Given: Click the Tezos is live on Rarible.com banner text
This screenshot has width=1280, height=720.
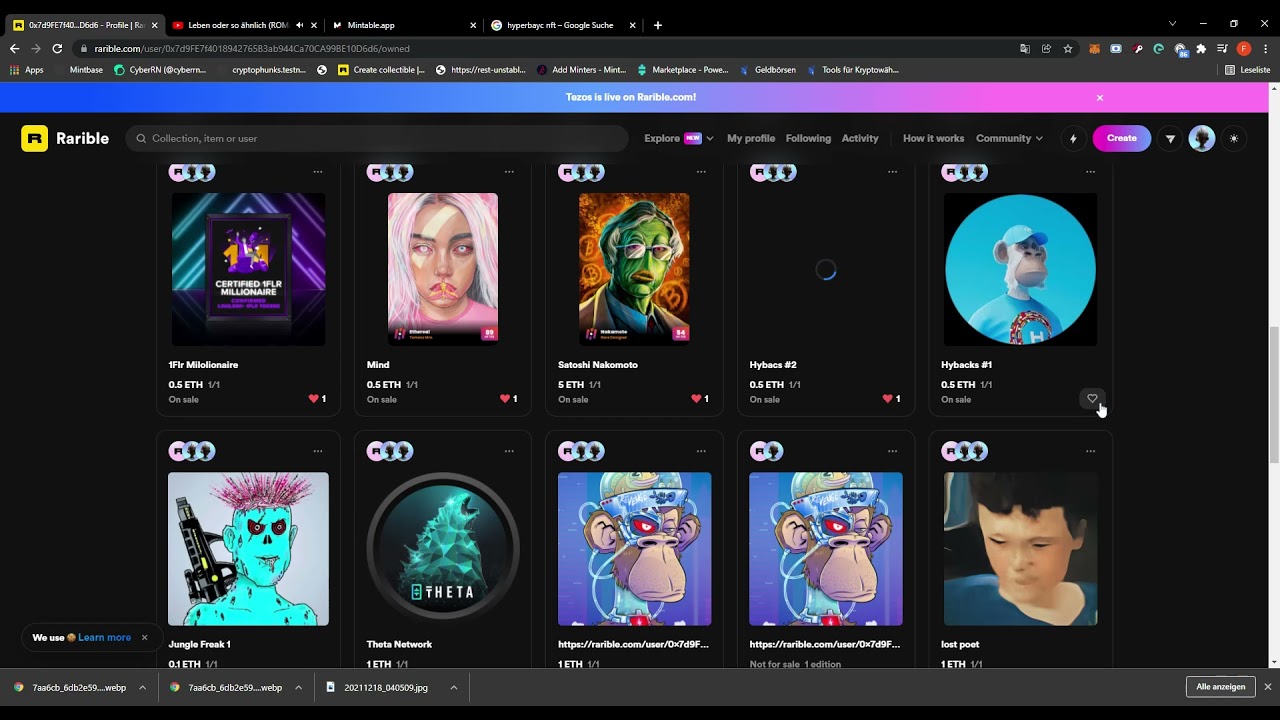Looking at the screenshot, I should coord(631,97).
